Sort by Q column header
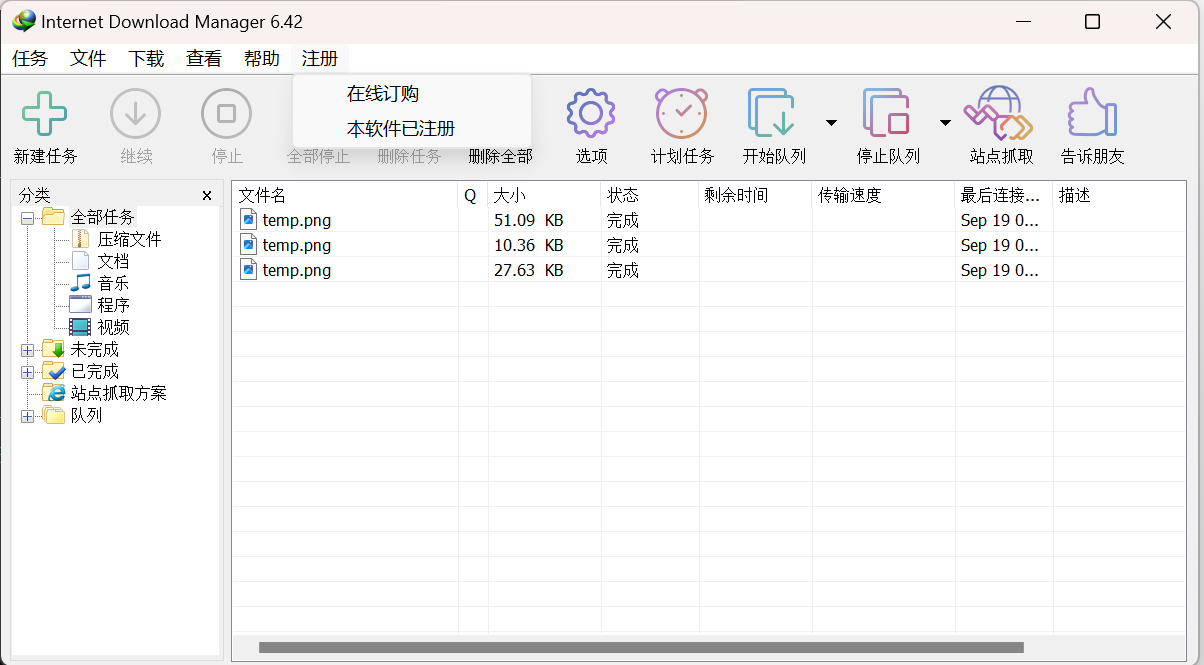The width and height of the screenshot is (1204, 665). tap(473, 196)
